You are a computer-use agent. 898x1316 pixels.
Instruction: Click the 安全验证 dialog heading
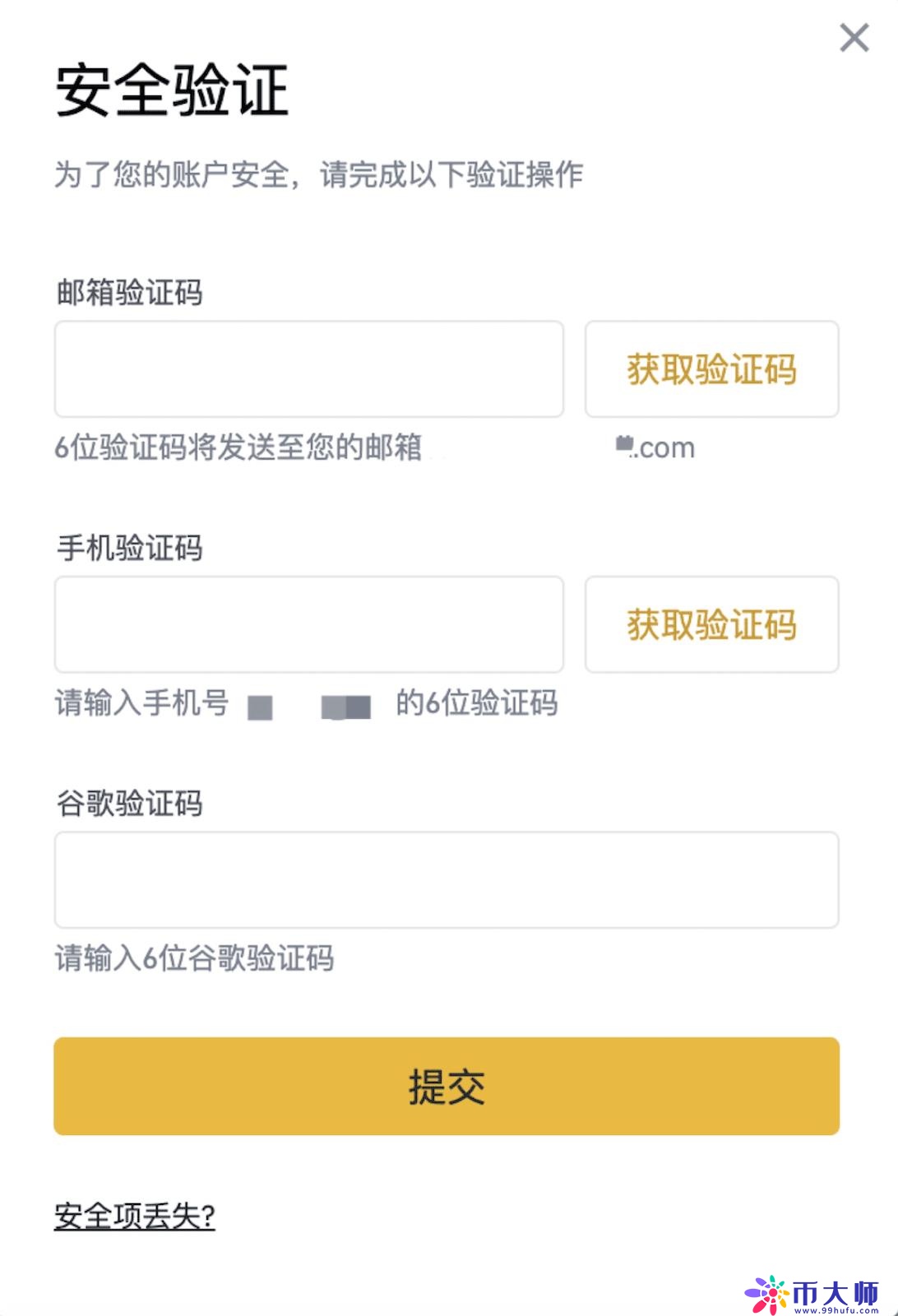click(x=172, y=90)
